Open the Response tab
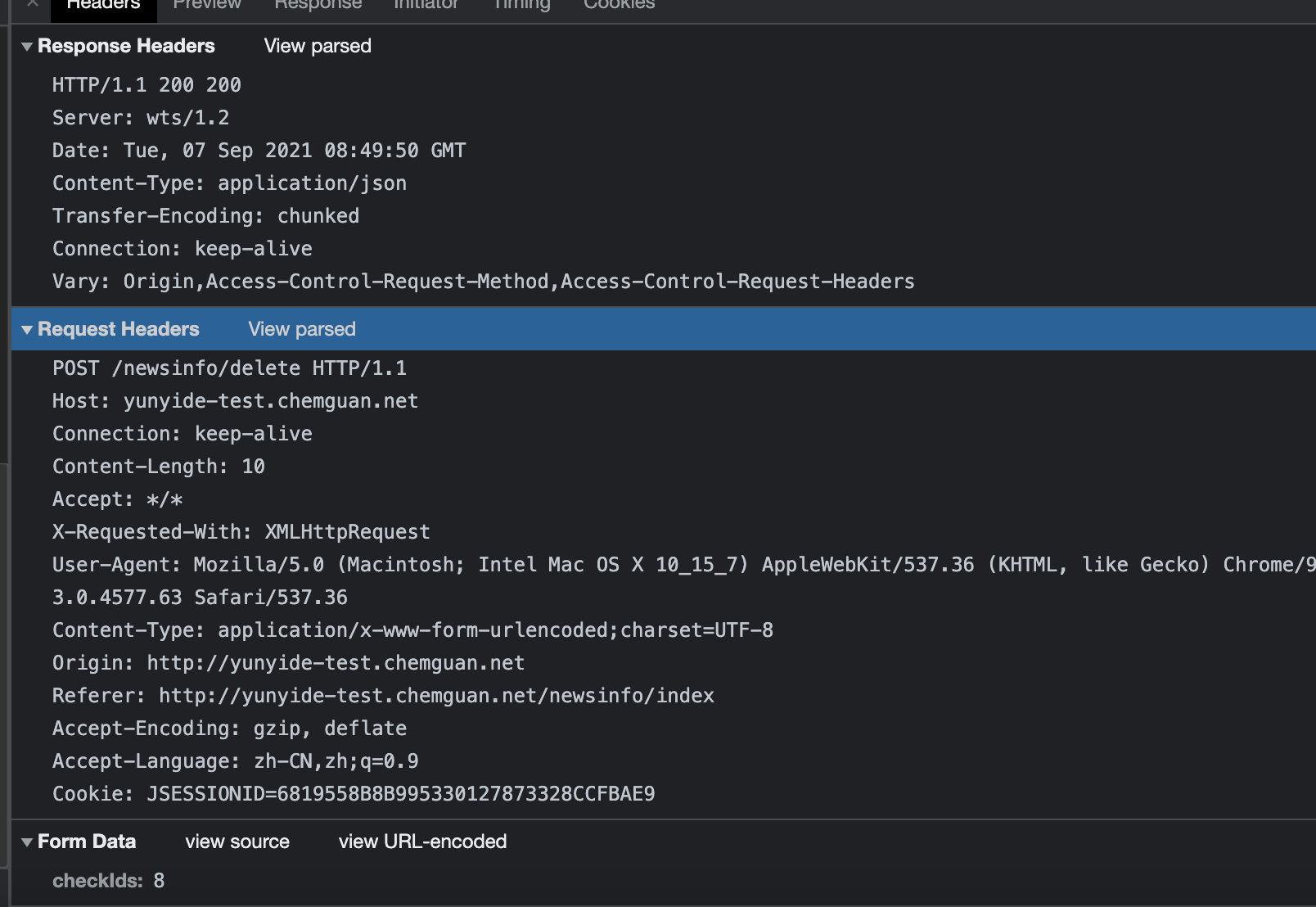Image resolution: width=1316 pixels, height=907 pixels. [x=318, y=5]
